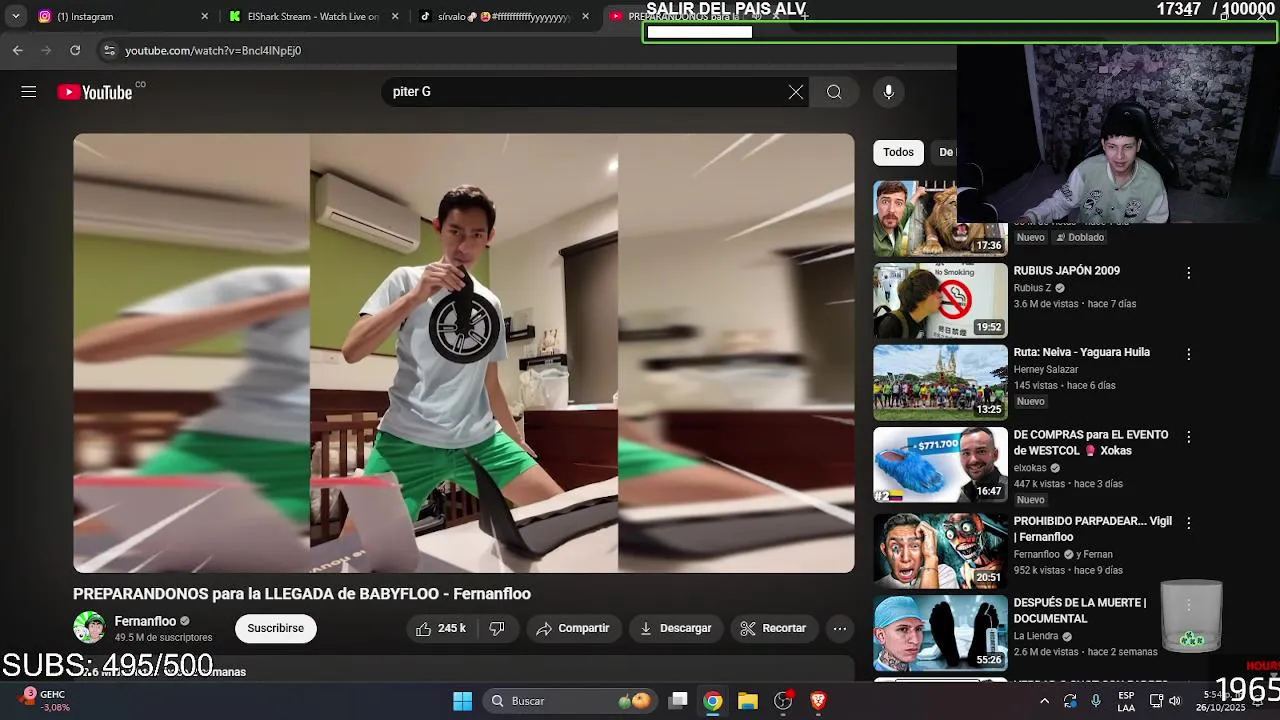Go back using the browser back arrow
The height and width of the screenshot is (720, 1280).
click(x=18, y=50)
